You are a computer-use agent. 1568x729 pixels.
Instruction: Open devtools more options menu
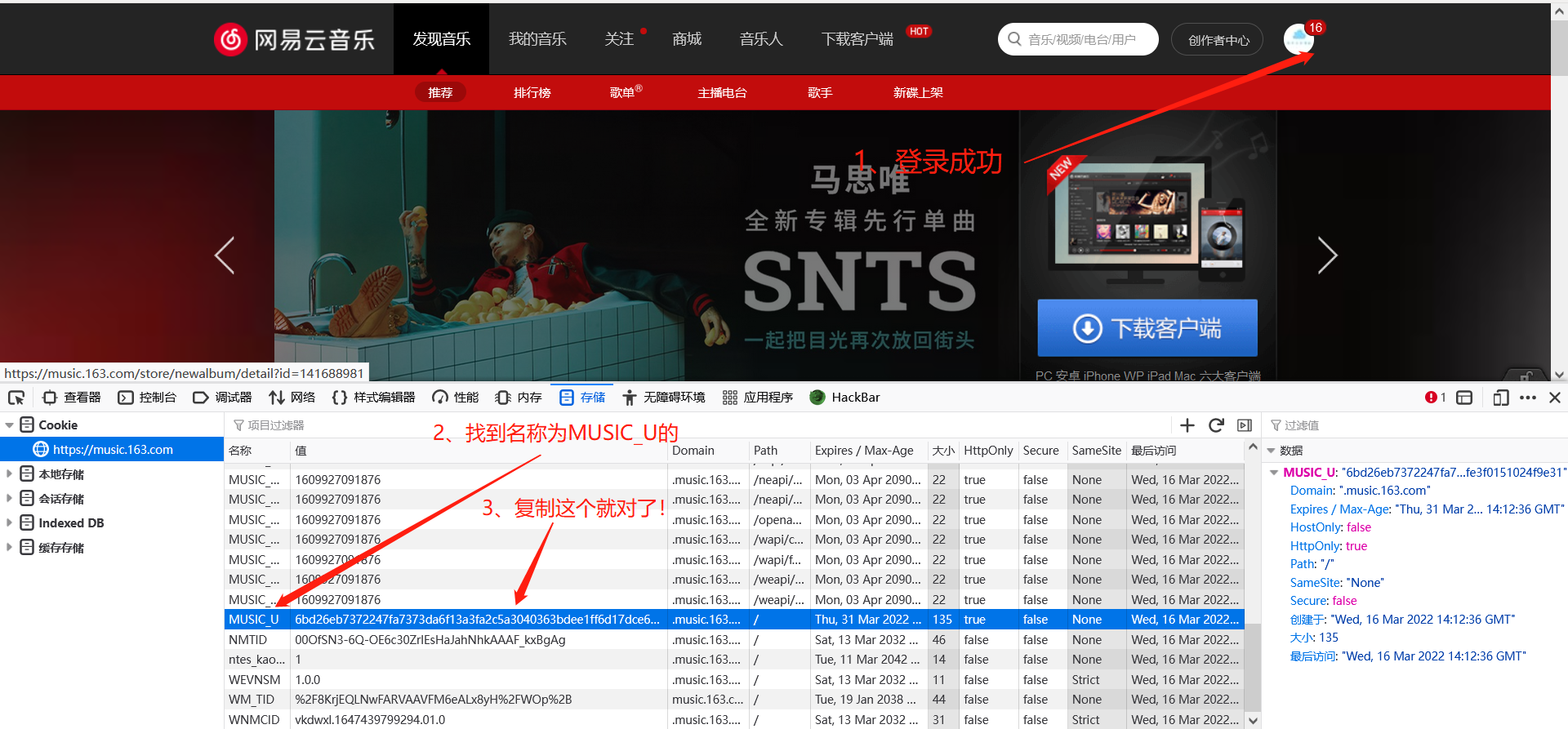tap(1528, 398)
